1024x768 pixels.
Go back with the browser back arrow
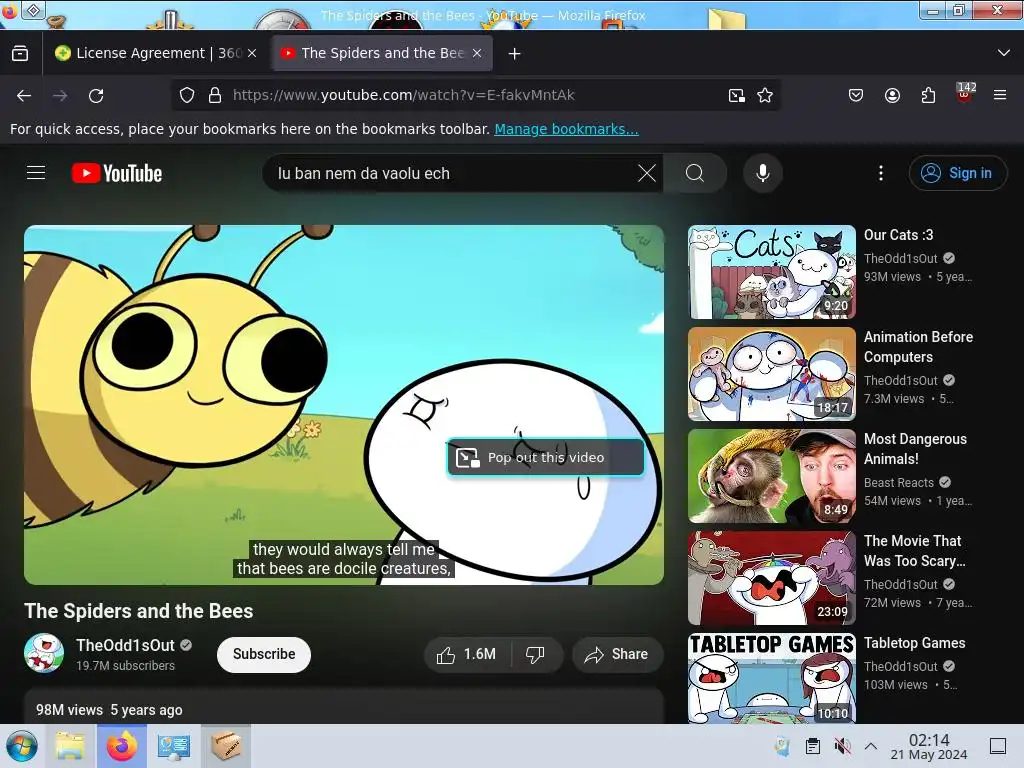pos(24,96)
